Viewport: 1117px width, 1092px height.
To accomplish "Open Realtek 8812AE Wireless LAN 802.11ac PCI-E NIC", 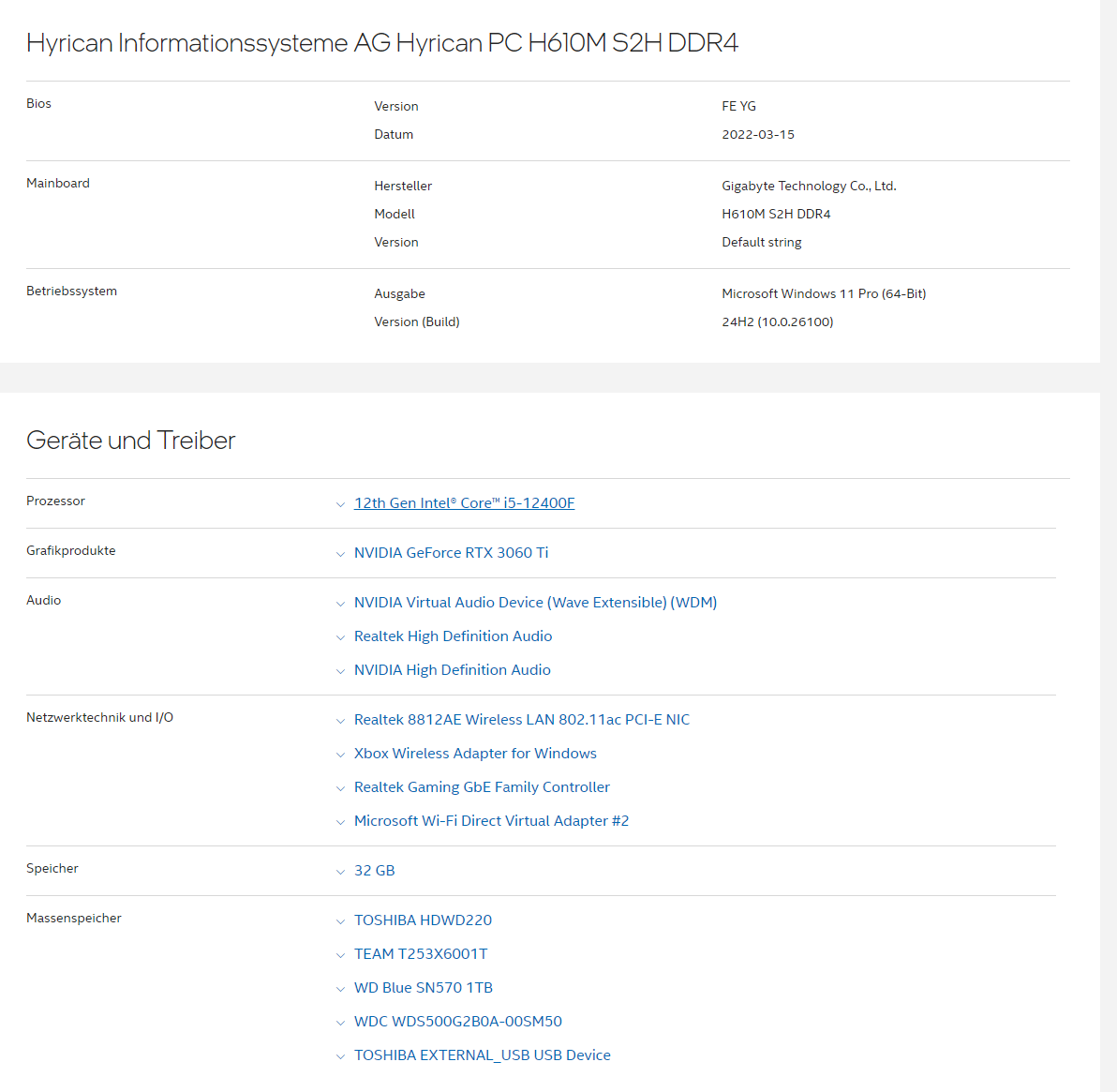I will coord(521,719).
